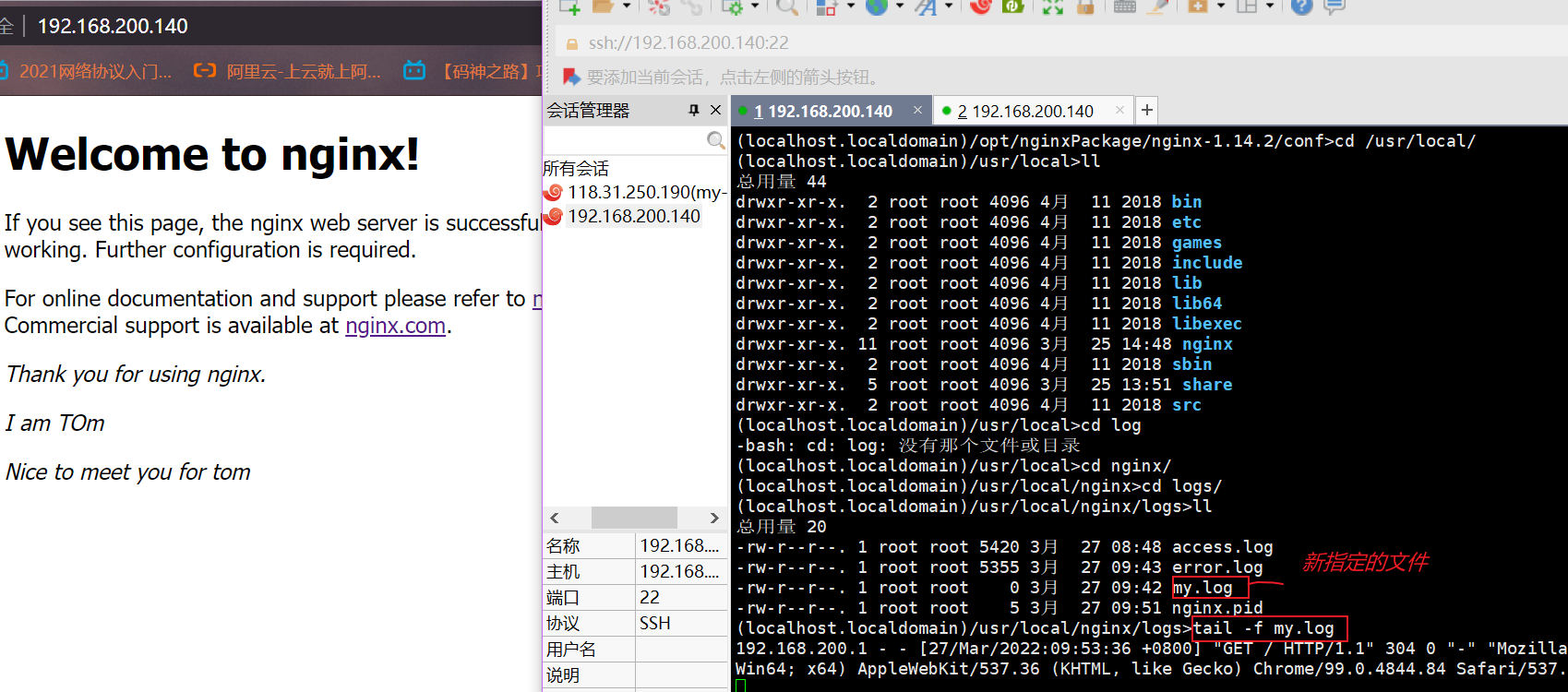Close the session manager panel
The image size is (1568, 692).
pyautogui.click(x=715, y=111)
